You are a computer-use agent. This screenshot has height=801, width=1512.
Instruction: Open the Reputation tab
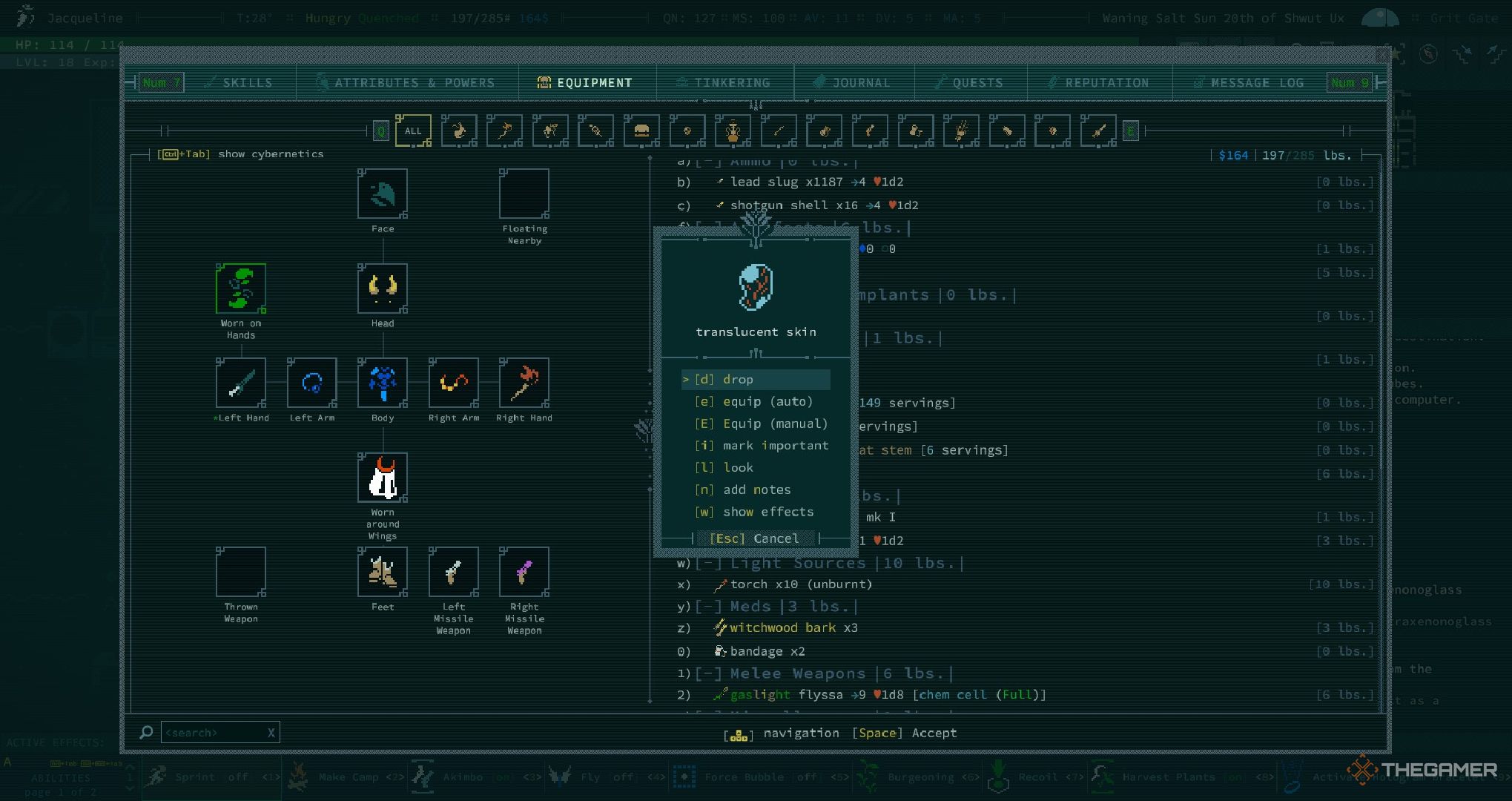[1100, 82]
